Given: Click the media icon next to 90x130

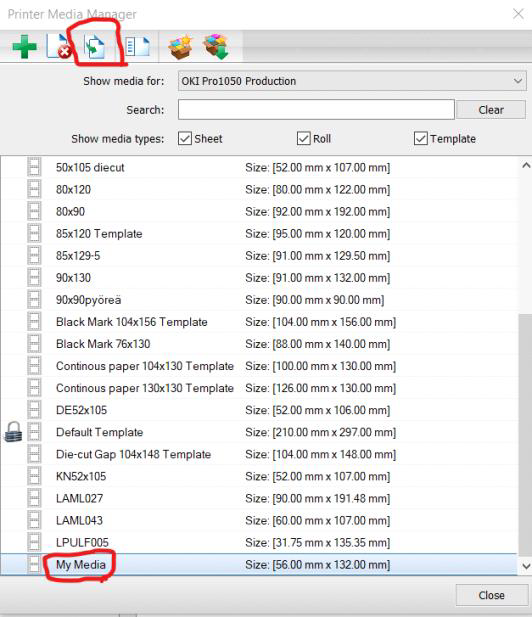Looking at the screenshot, I should click(34, 277).
